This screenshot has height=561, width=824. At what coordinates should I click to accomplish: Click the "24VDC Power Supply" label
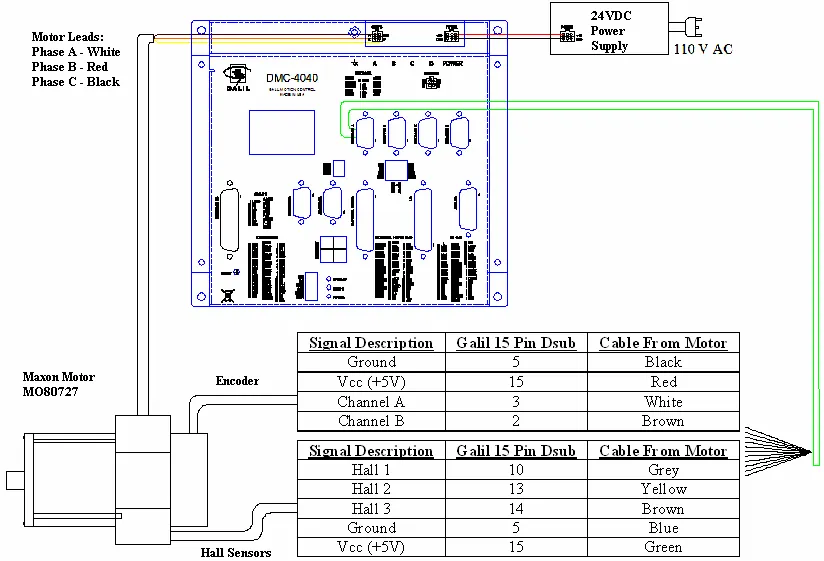pos(611,30)
